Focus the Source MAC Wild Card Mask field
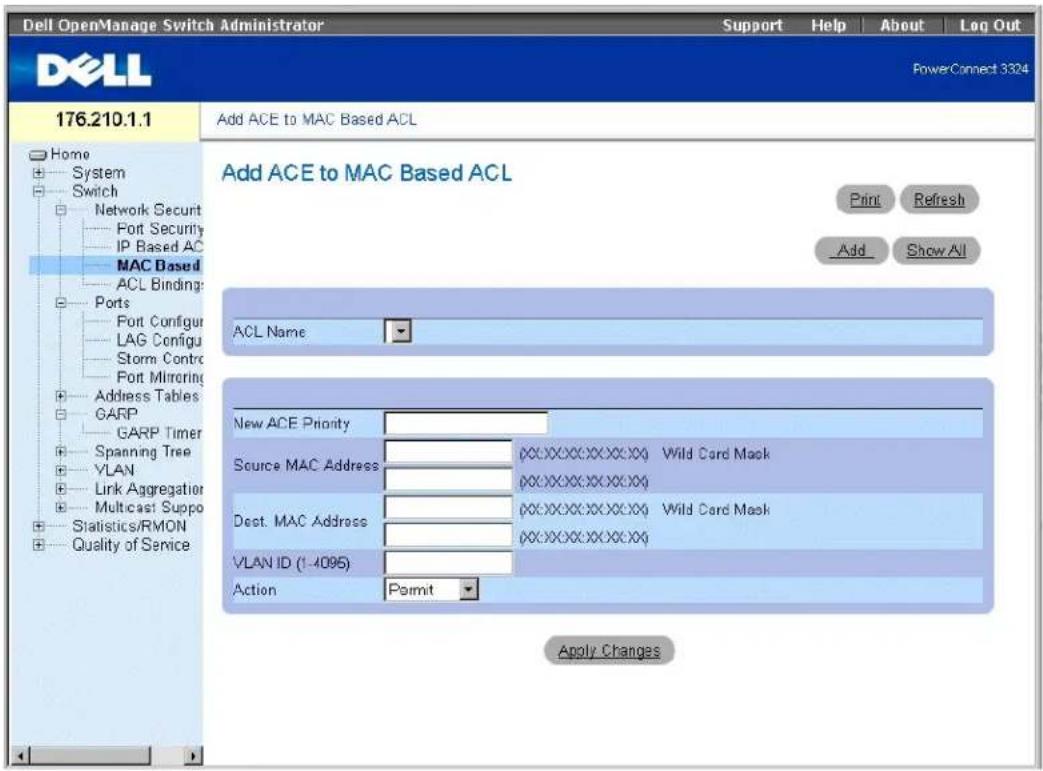 [448, 480]
